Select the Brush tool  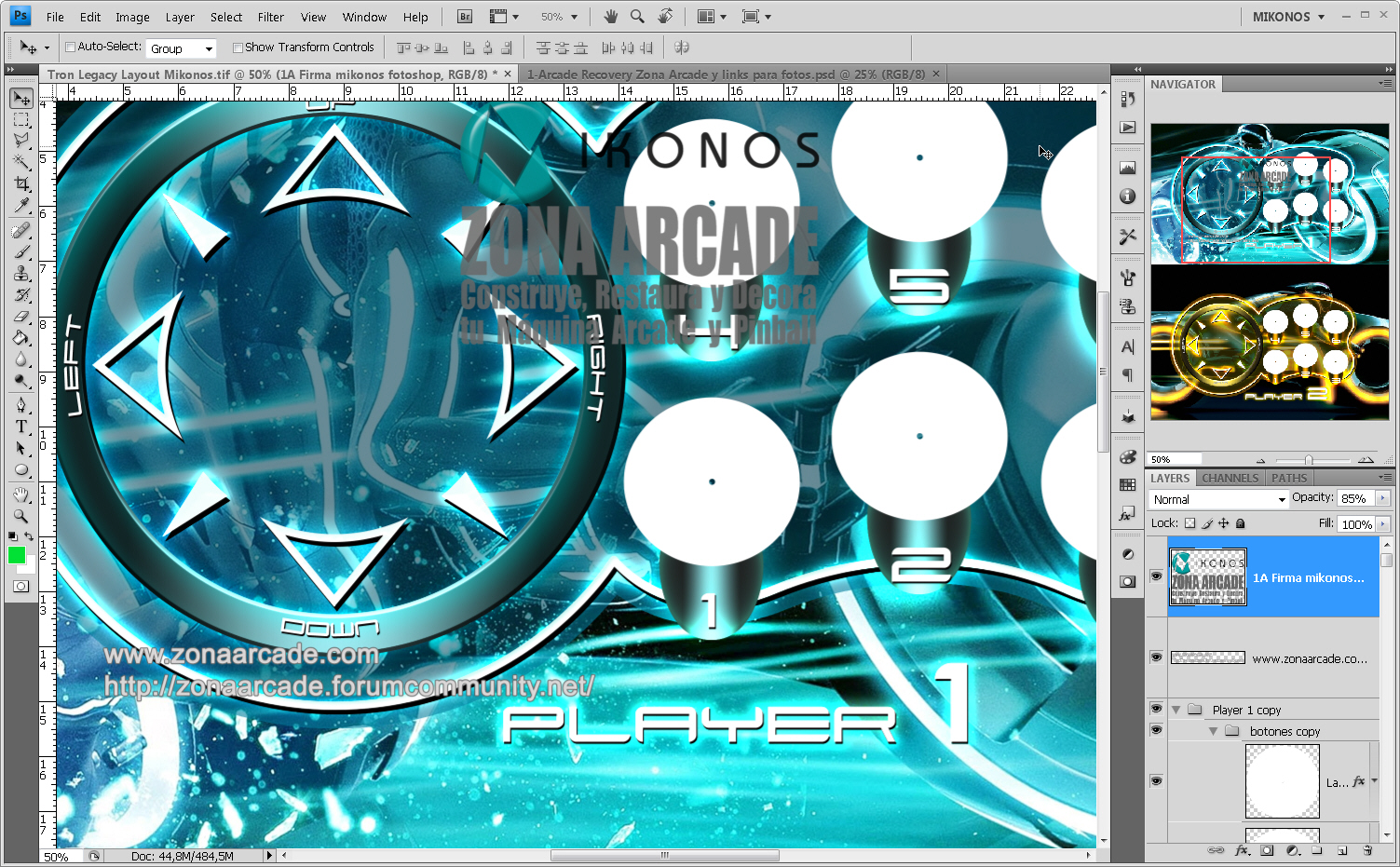(x=20, y=251)
